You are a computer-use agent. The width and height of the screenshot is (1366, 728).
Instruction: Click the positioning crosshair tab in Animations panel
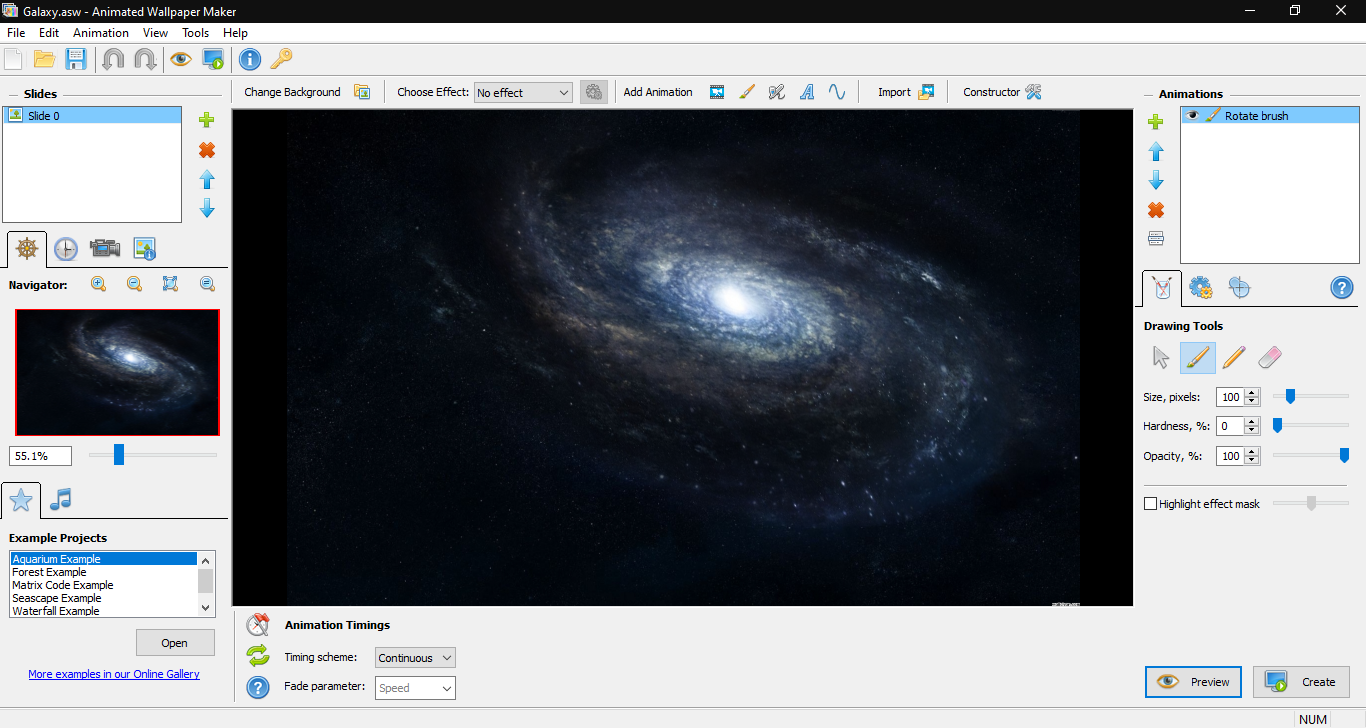(x=1240, y=288)
